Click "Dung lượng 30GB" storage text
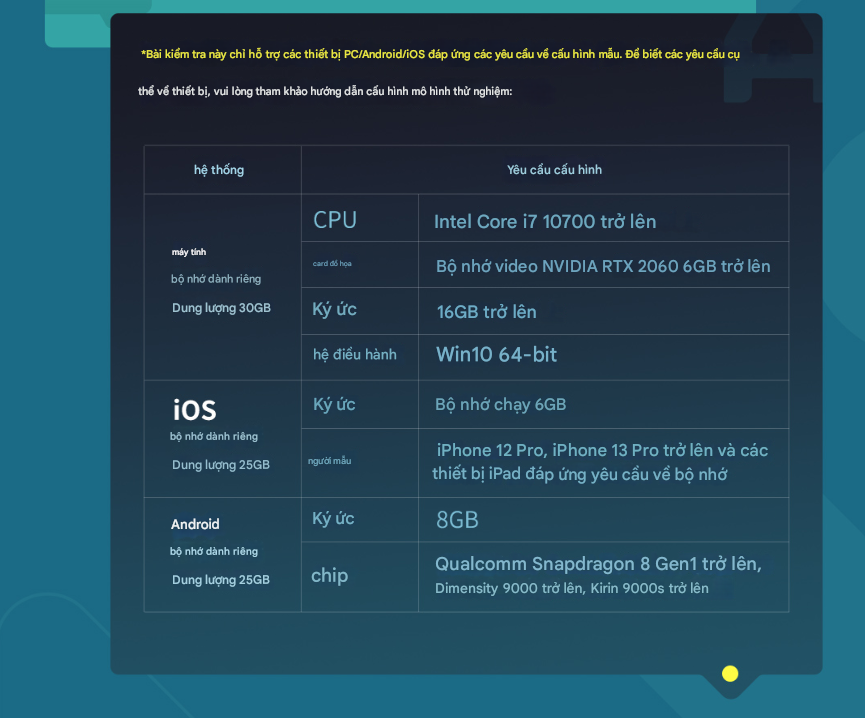 pyautogui.click(x=221, y=308)
